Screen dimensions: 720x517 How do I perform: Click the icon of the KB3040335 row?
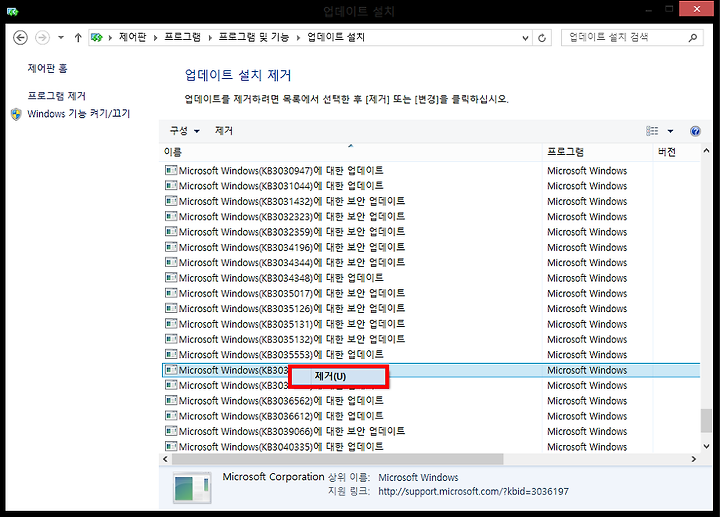(171, 446)
